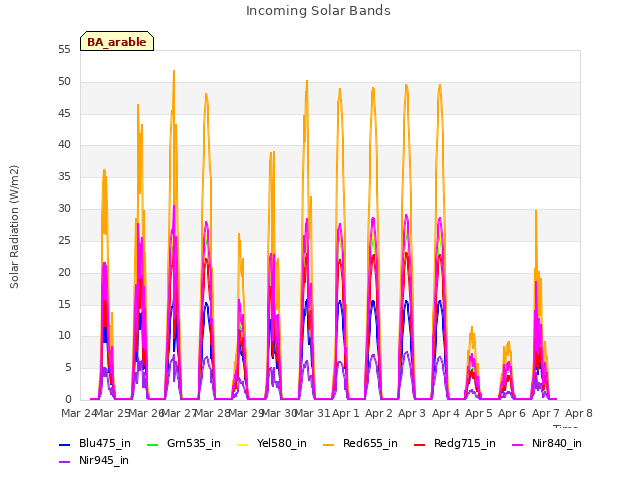Viewport: 640px width, 480px height.
Task: Click the chart title Incoming Solar Bands
Action: 318,11
